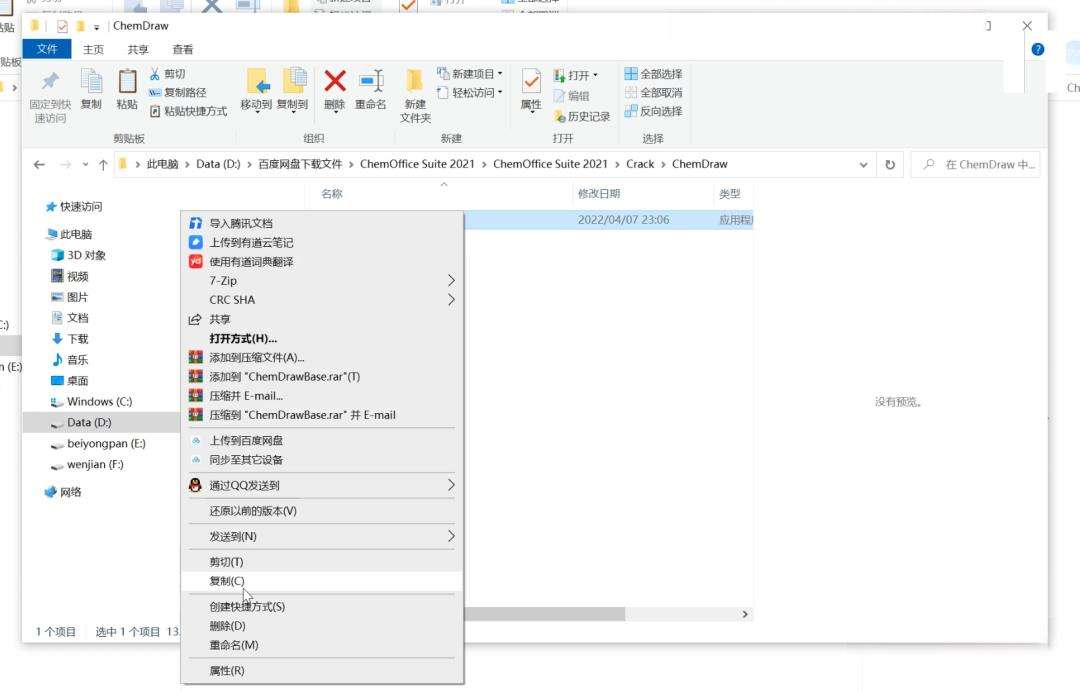Click the blue Help question icon
The image size is (1080, 691).
pyautogui.click(x=1037, y=50)
